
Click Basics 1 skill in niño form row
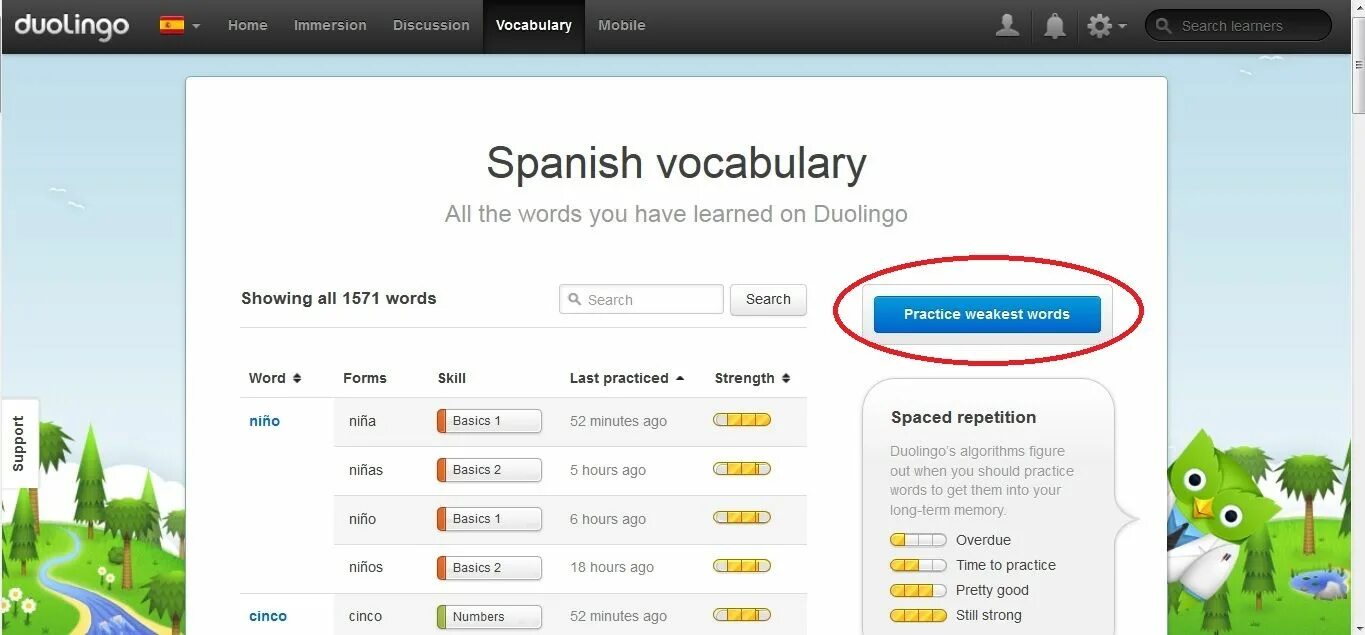(x=489, y=519)
